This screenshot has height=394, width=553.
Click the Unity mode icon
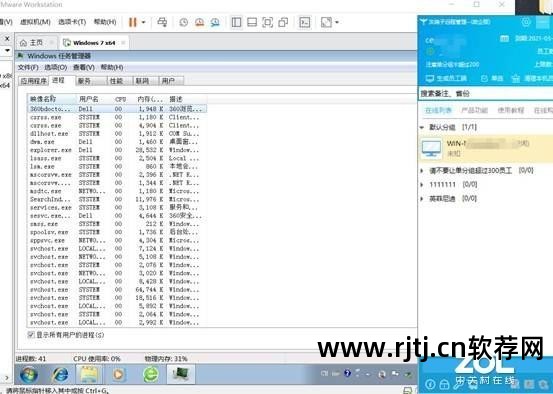pos(283,22)
